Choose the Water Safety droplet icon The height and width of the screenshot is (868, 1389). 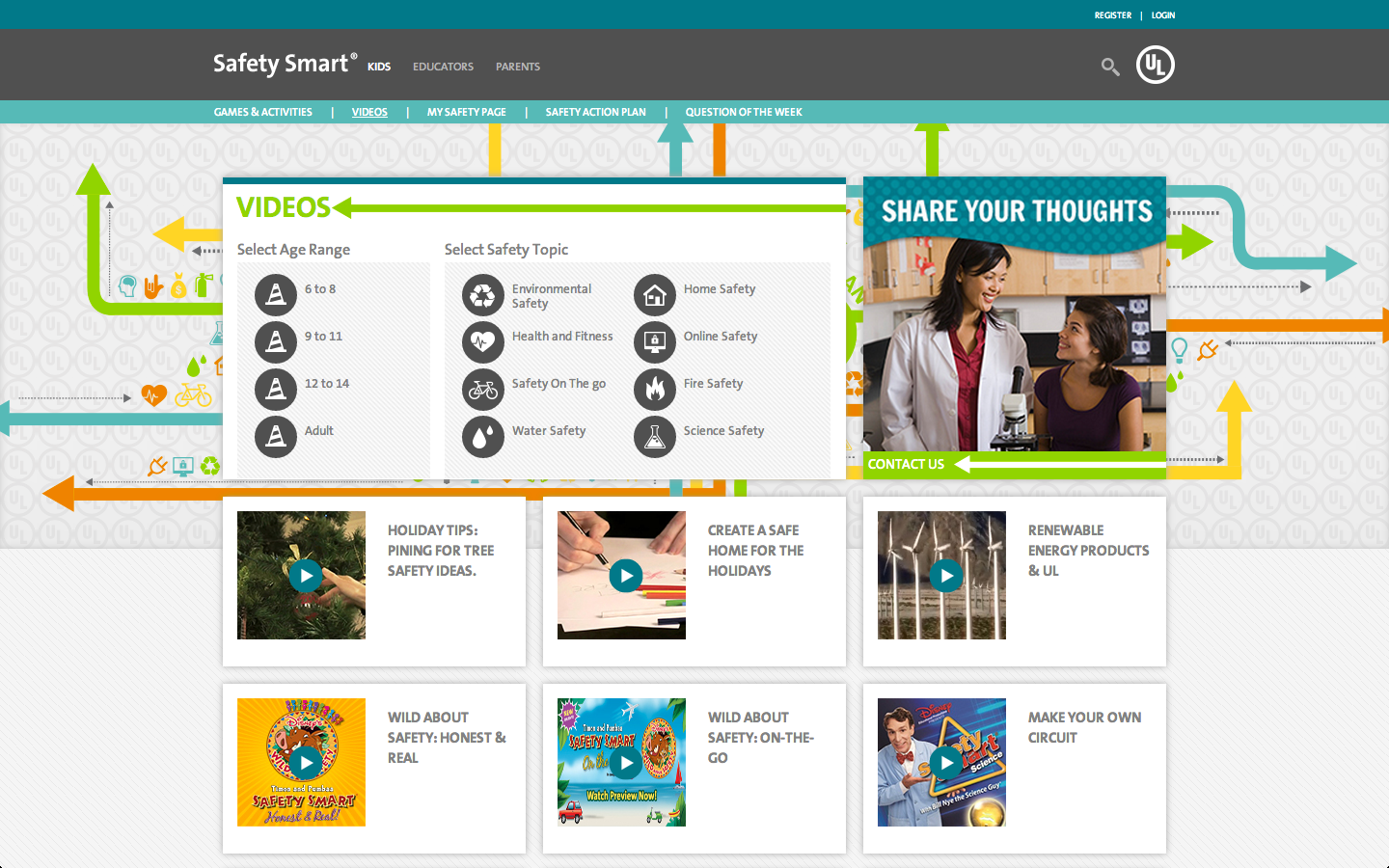(483, 437)
